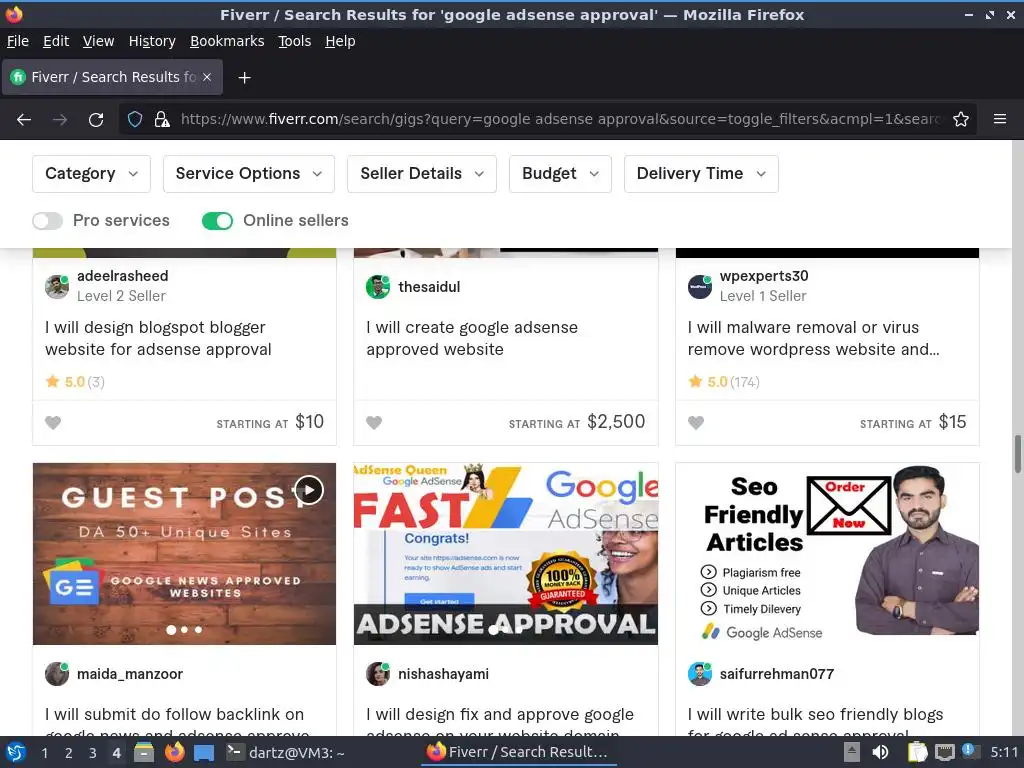Open adeelrasheed seller profile link
The image size is (1024, 768).
click(x=123, y=276)
